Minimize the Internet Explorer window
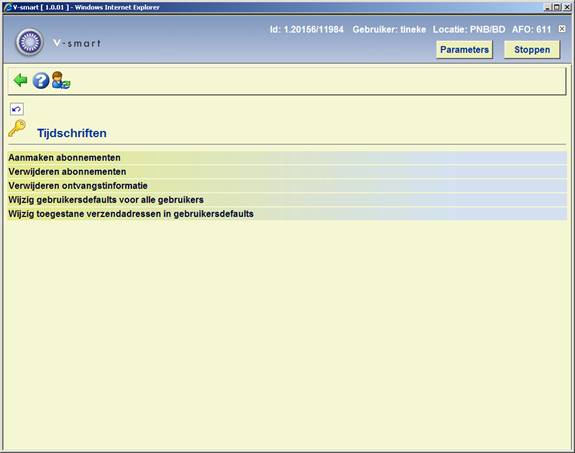The width and height of the screenshot is (575, 453). (548, 7)
